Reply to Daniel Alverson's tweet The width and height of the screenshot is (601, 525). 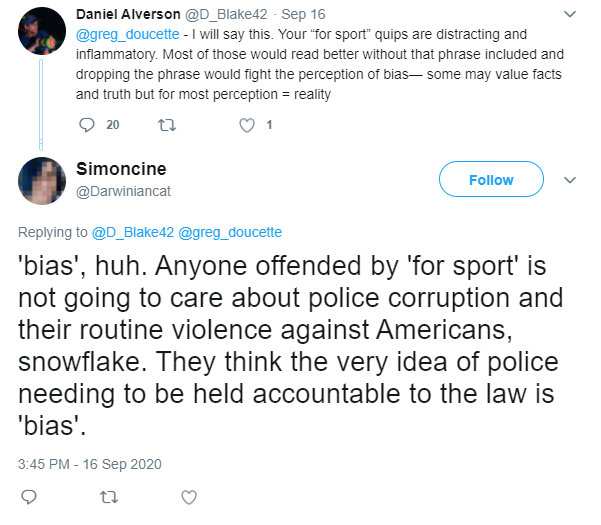[87, 125]
